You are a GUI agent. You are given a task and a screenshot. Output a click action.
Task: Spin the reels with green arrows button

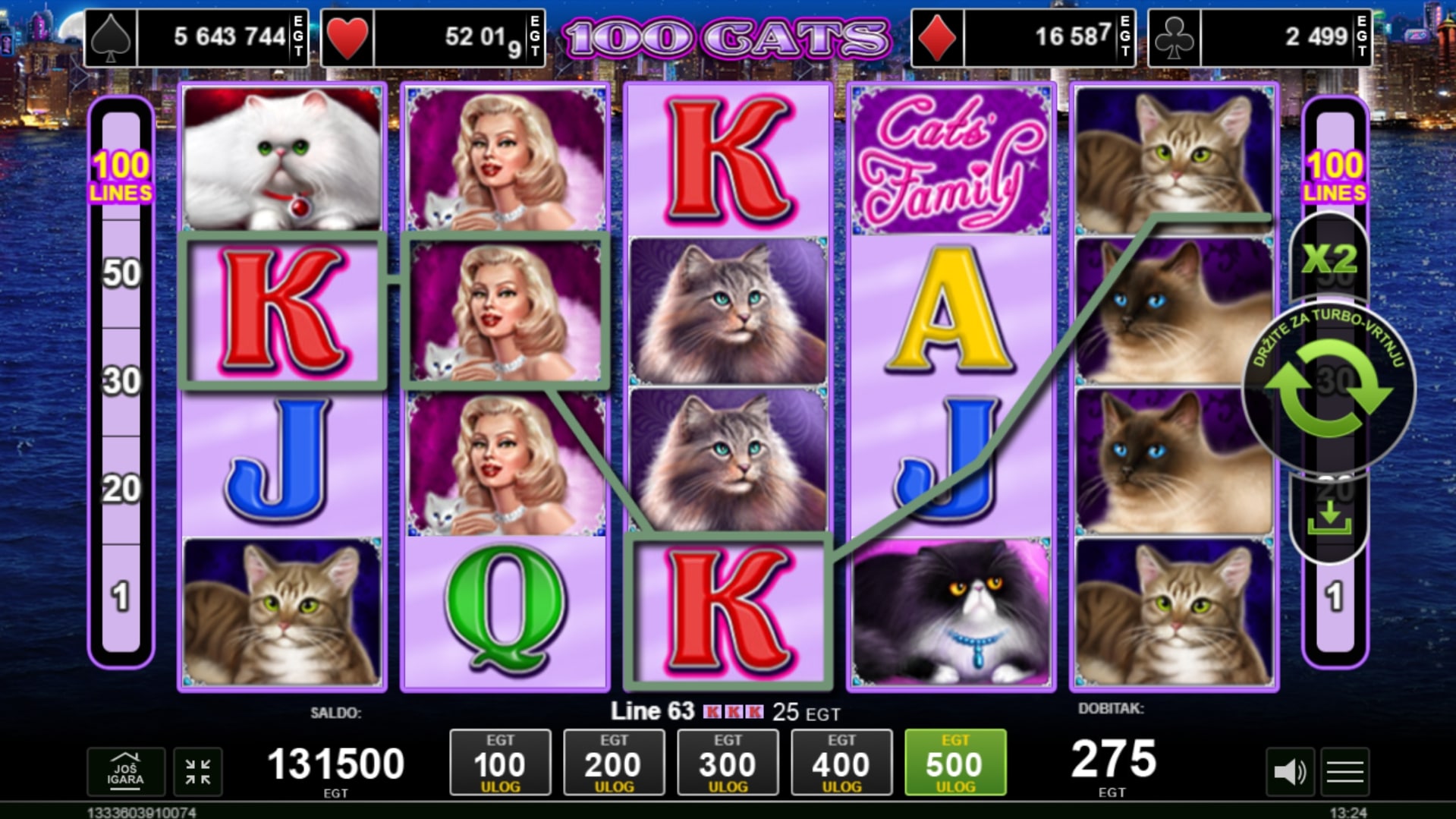1329,389
